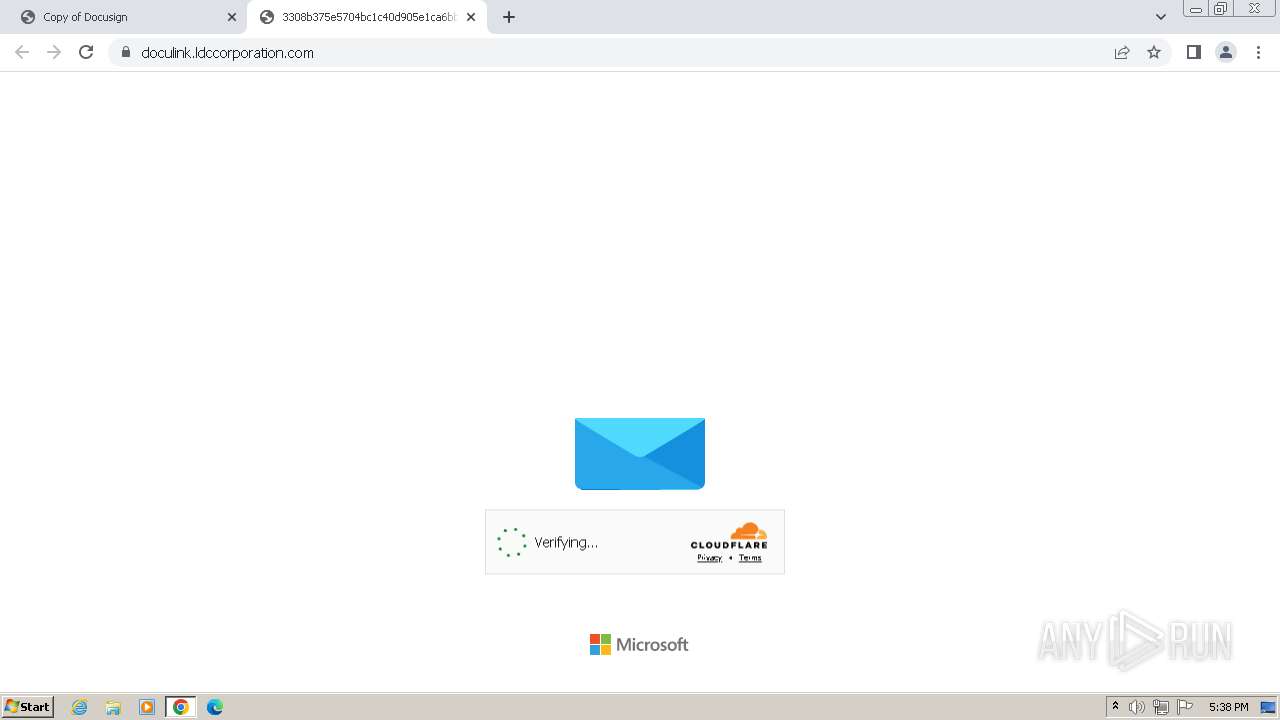Click the Microsoft logo

pyautogui.click(x=639, y=645)
